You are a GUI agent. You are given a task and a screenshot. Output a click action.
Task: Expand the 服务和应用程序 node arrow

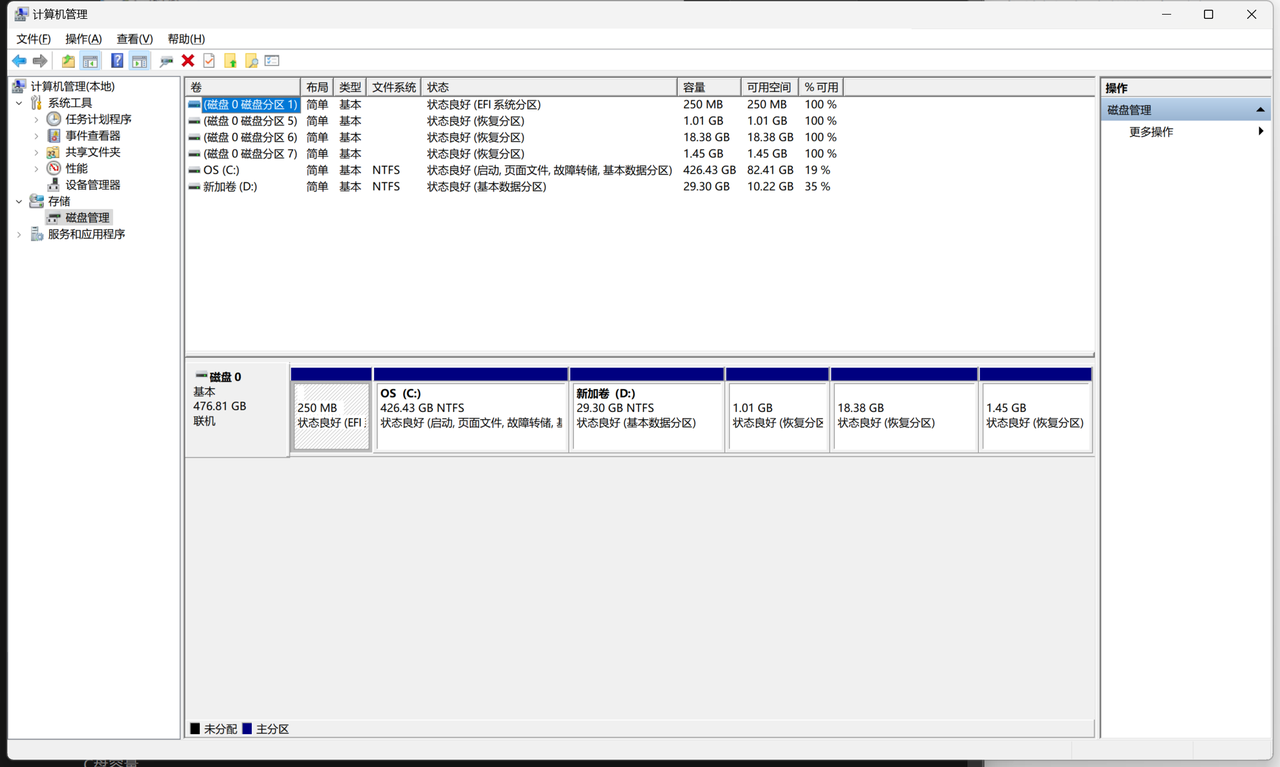pyautogui.click(x=19, y=234)
